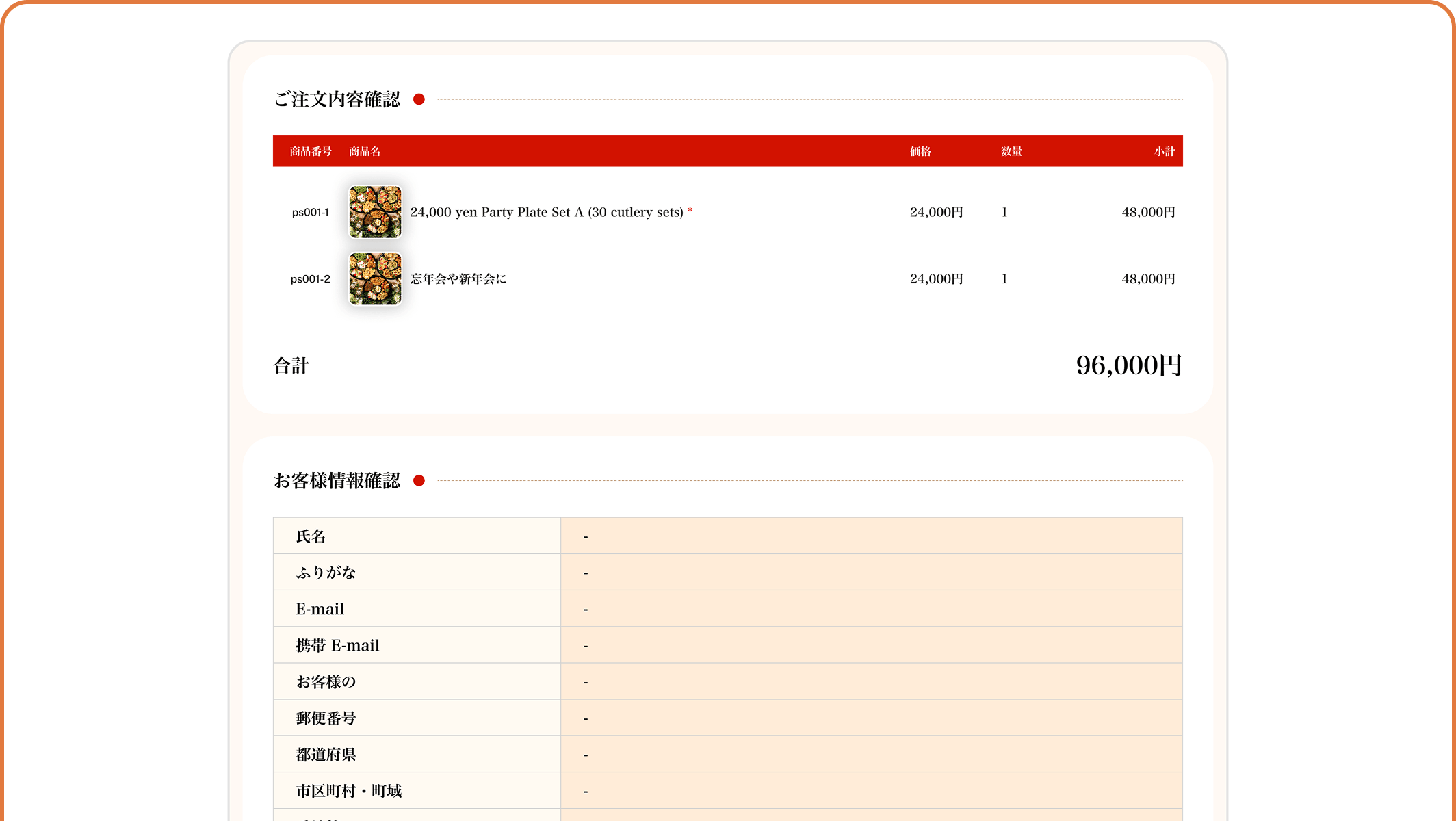The width and height of the screenshot is (1456, 821).
Task: Click the 携帯 E-mail row label
Action: point(337,645)
